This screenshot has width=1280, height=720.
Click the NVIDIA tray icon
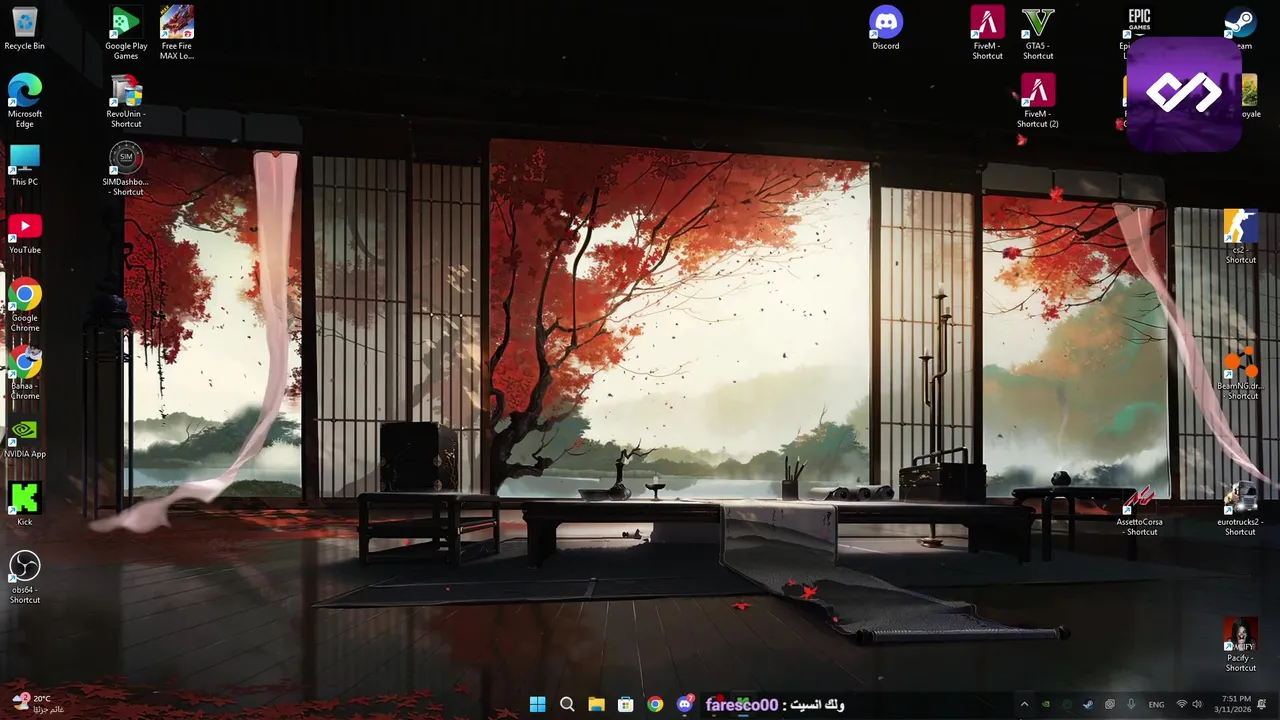point(1046,705)
